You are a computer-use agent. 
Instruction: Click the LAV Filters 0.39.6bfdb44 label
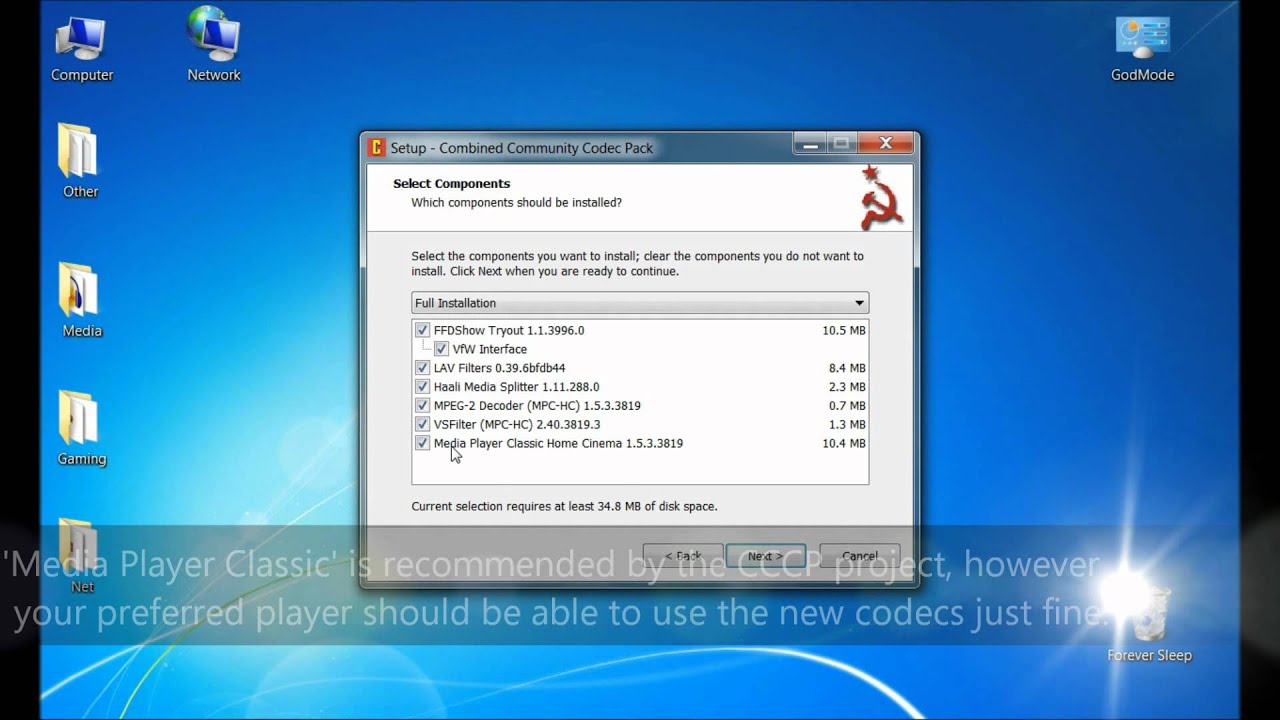[499, 368]
